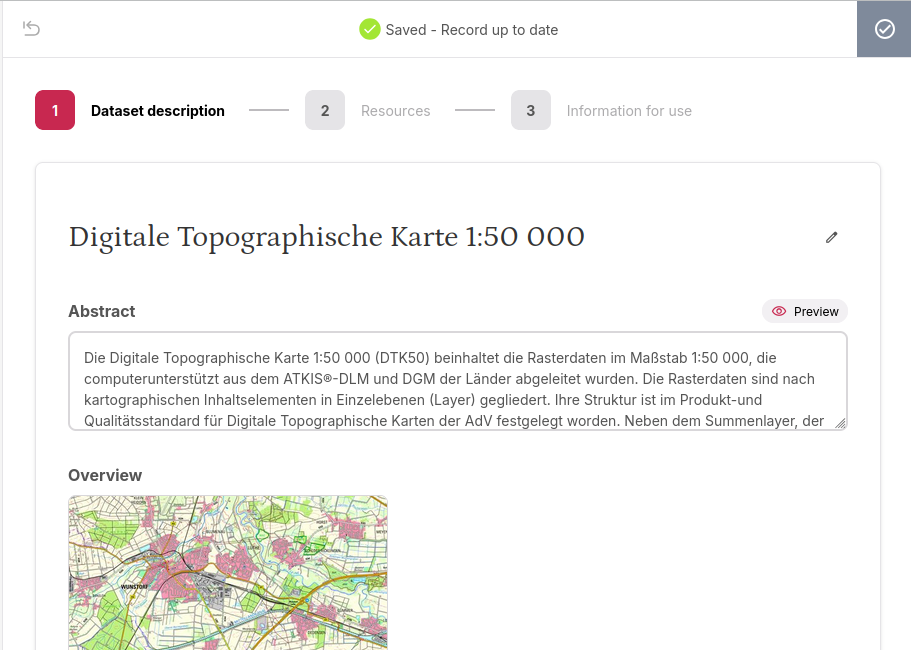Click the abstract textarea resize handle

840,423
